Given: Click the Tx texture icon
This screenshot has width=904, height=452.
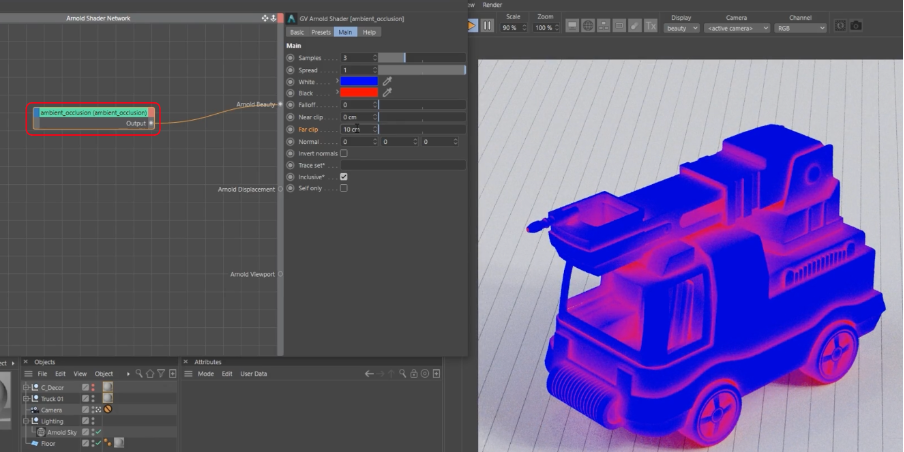Looking at the screenshot, I should pyautogui.click(x=650, y=25).
